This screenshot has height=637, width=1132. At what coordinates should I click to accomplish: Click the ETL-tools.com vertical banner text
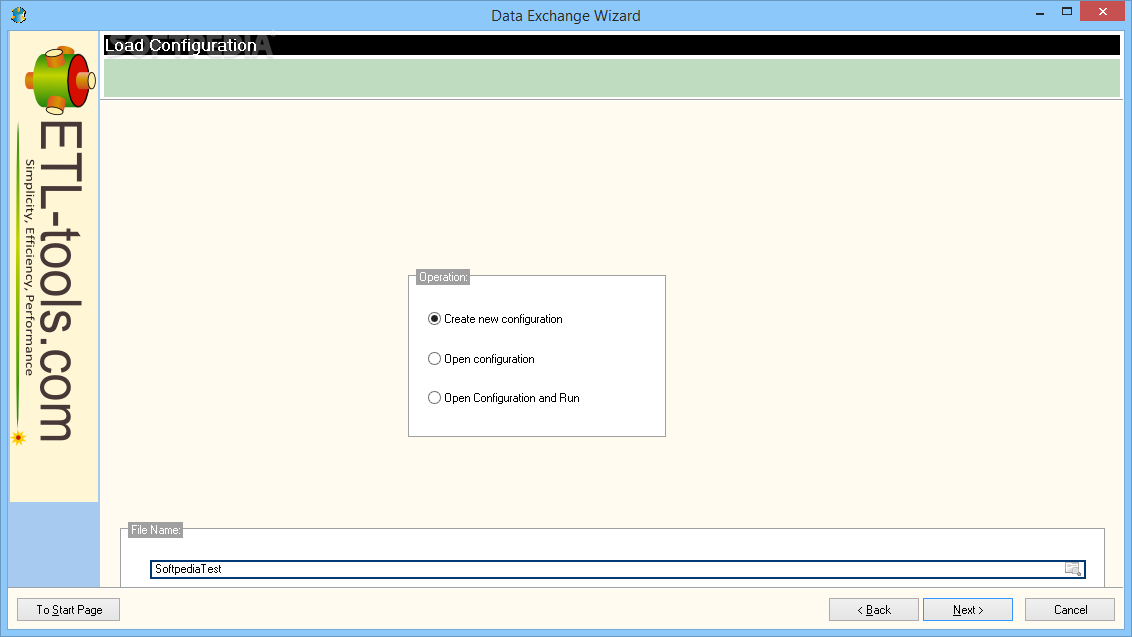pos(61,280)
